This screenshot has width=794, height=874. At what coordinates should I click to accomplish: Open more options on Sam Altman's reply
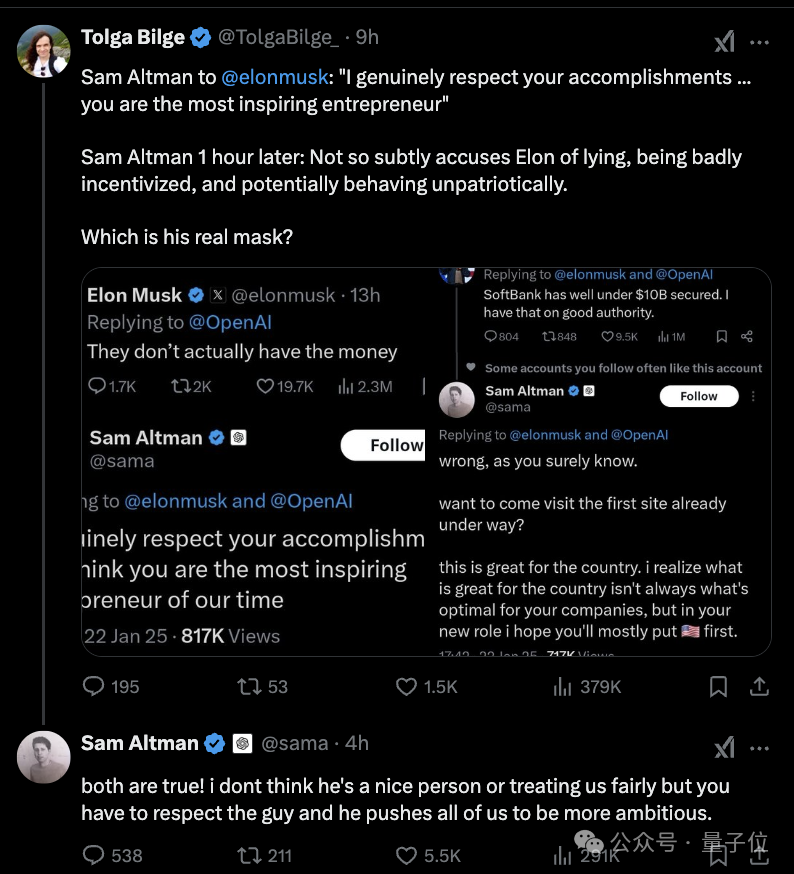(x=760, y=748)
